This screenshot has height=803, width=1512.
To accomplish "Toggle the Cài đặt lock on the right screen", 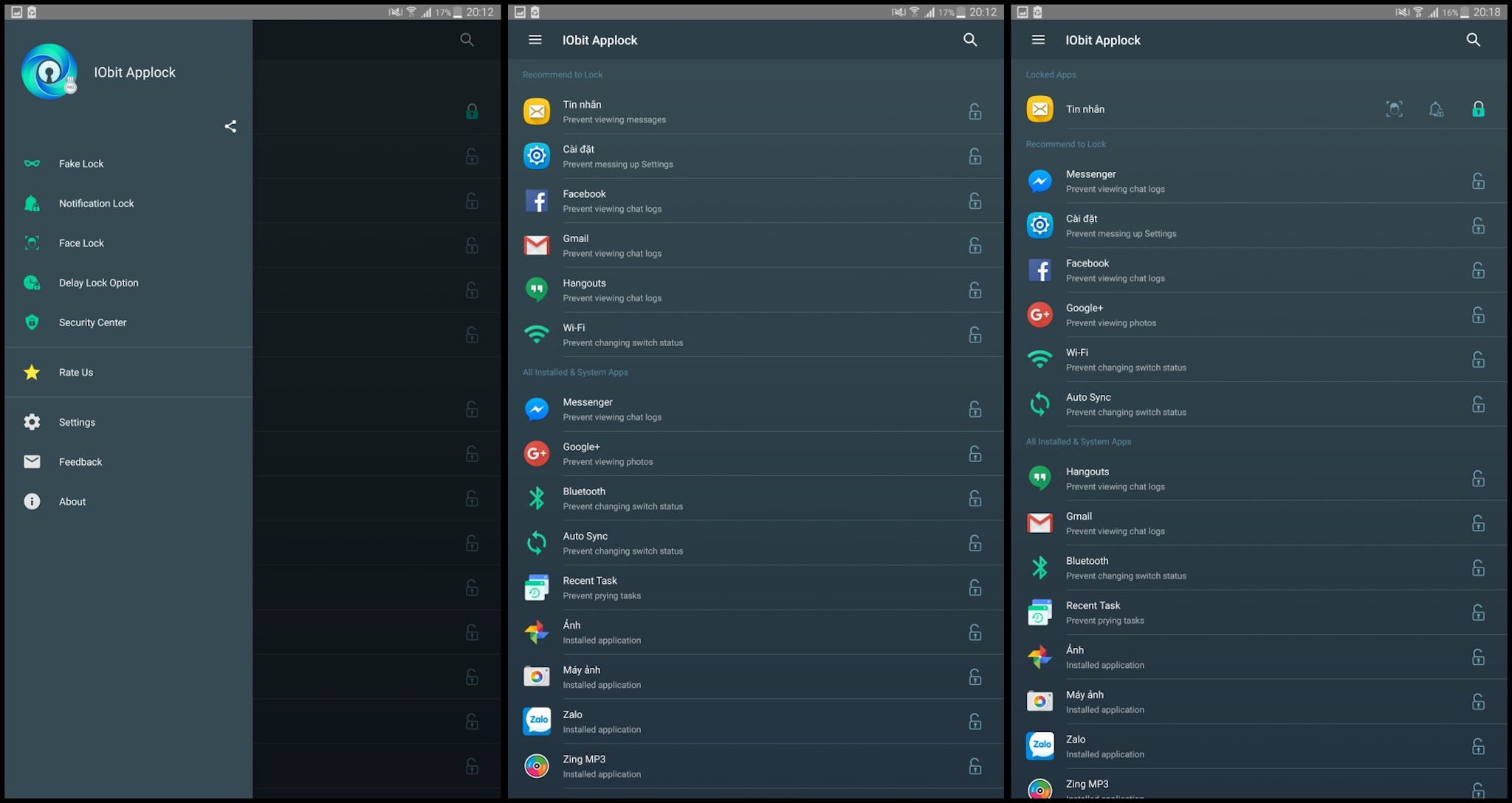I will (1478, 226).
